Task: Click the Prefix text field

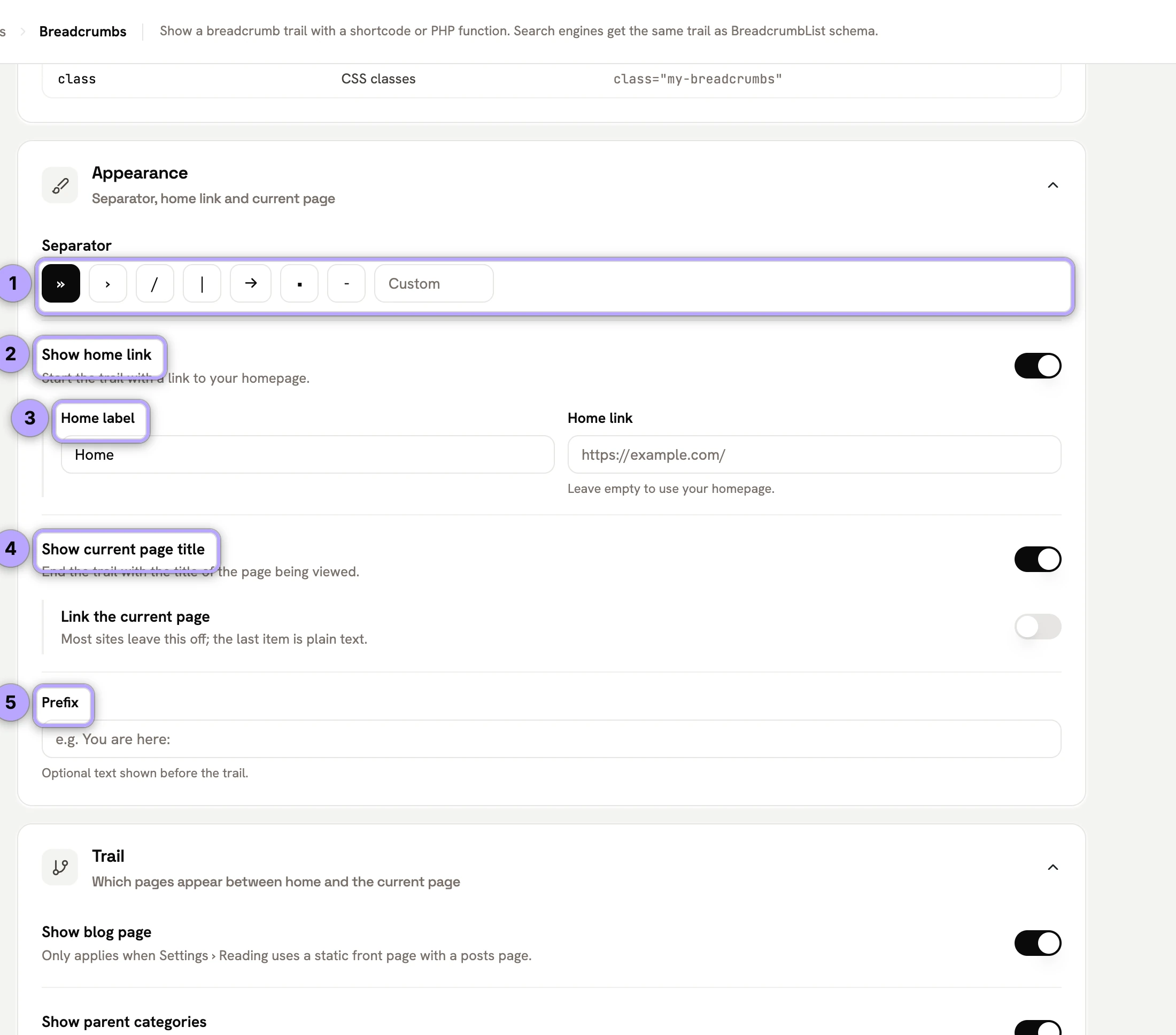Action: click(x=551, y=739)
